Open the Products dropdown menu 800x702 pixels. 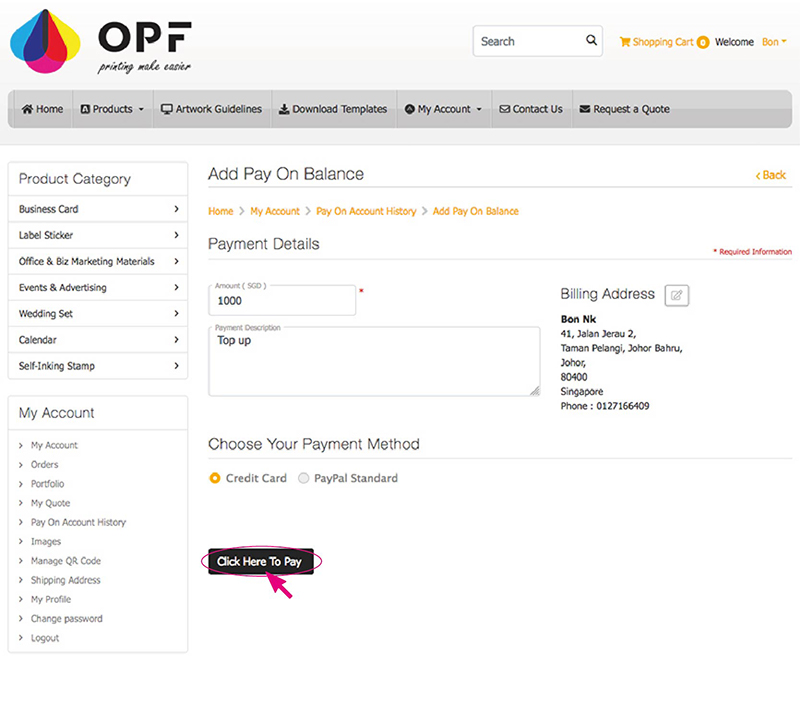(x=110, y=109)
